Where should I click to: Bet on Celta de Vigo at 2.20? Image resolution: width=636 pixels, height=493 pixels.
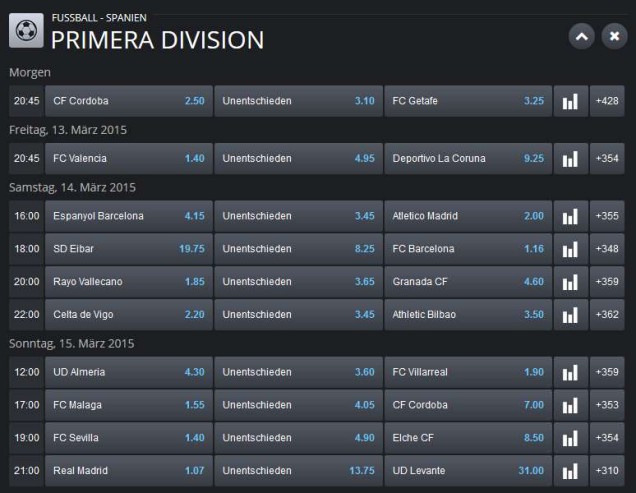(129, 315)
